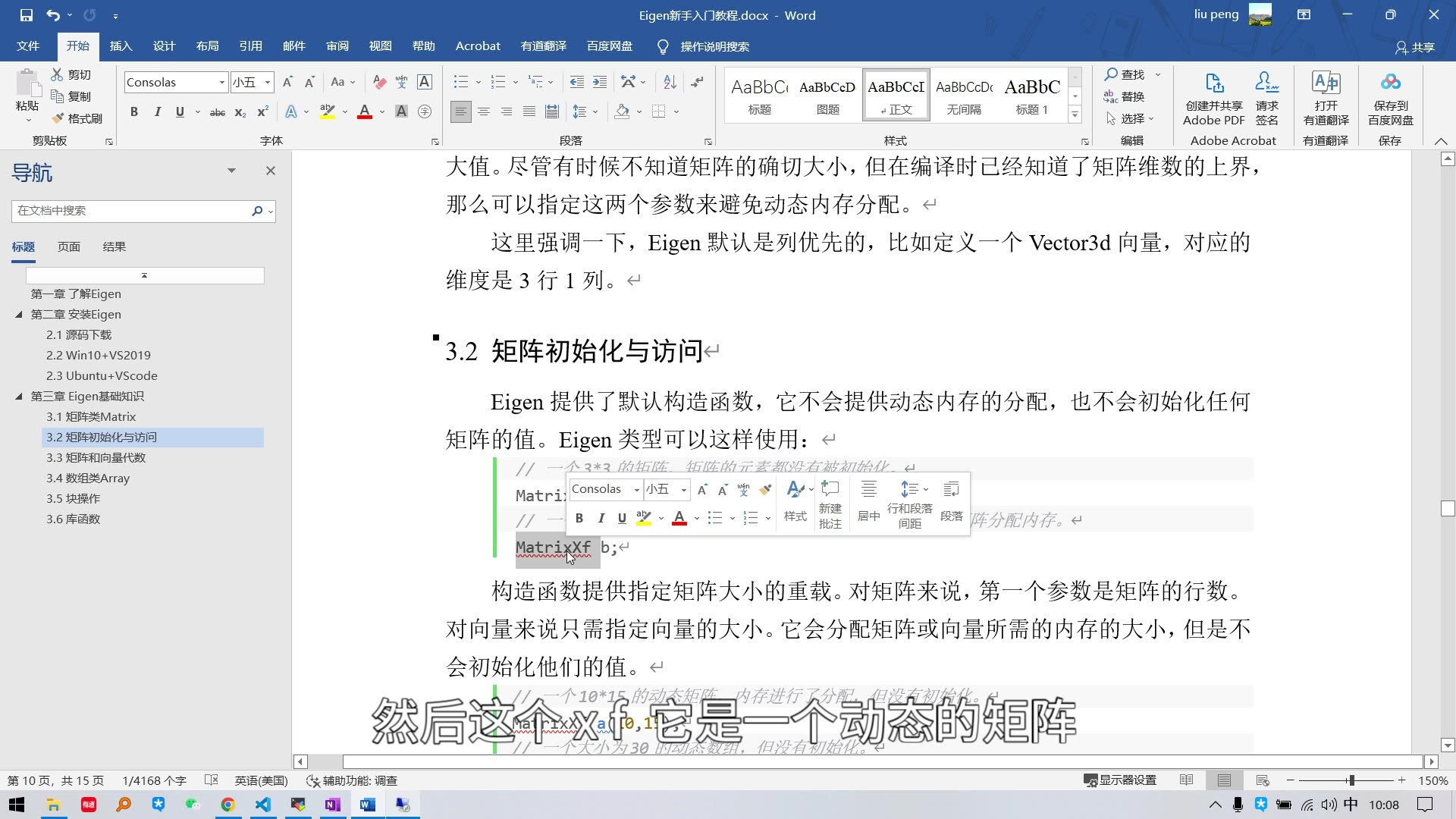This screenshot has height=819, width=1456.
Task: Toggle Bold in the ribbon font group
Action: [x=134, y=112]
